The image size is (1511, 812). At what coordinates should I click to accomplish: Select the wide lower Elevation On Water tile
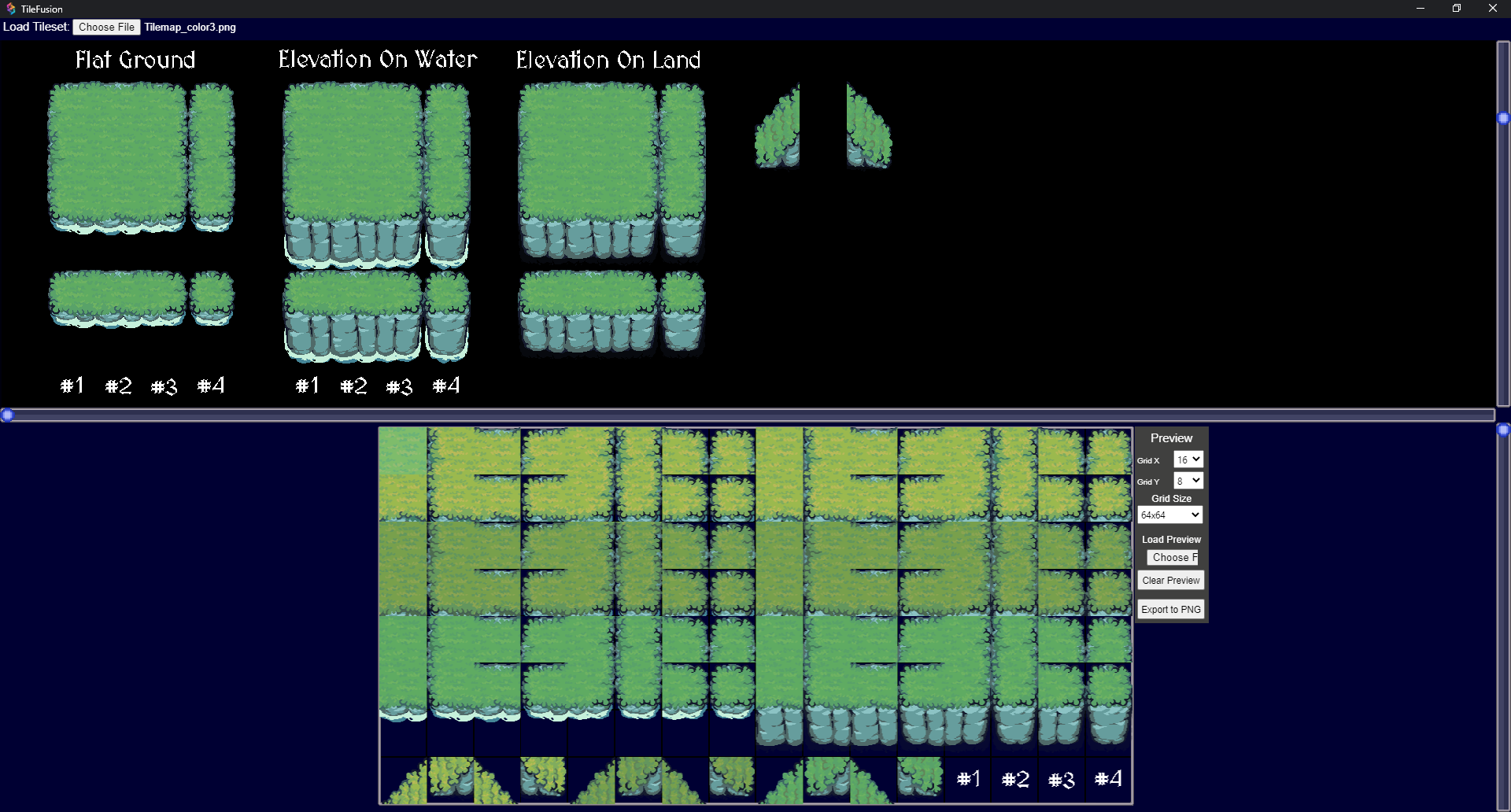pyautogui.click(x=352, y=316)
